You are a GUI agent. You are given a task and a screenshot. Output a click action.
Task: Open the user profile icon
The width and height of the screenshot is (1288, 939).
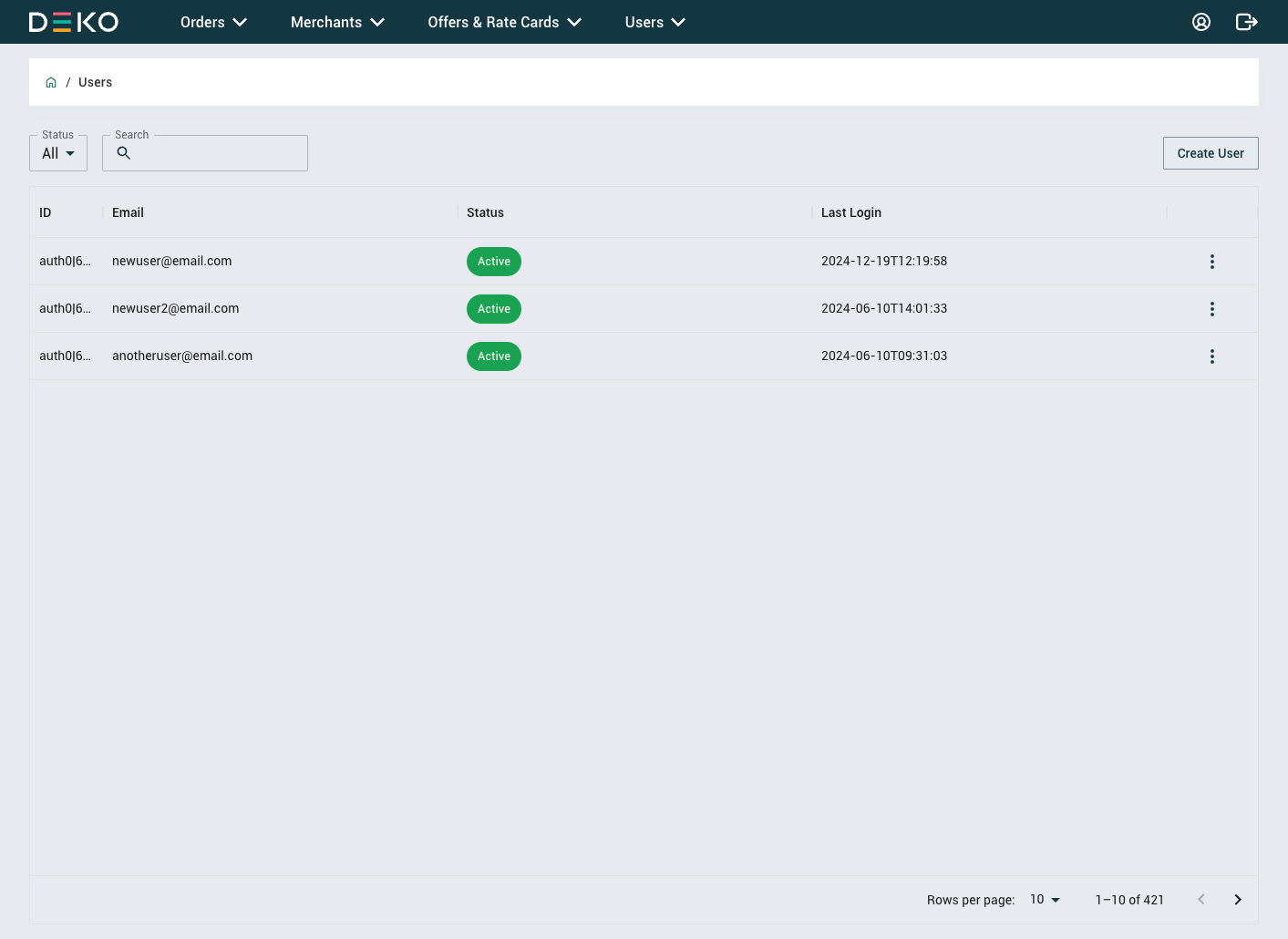click(1201, 22)
